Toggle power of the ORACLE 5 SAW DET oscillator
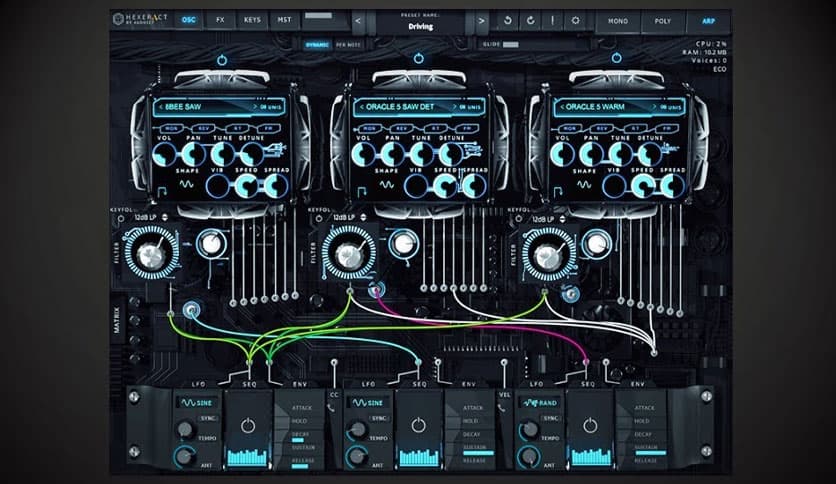The image size is (836, 484). pyautogui.click(x=419, y=58)
